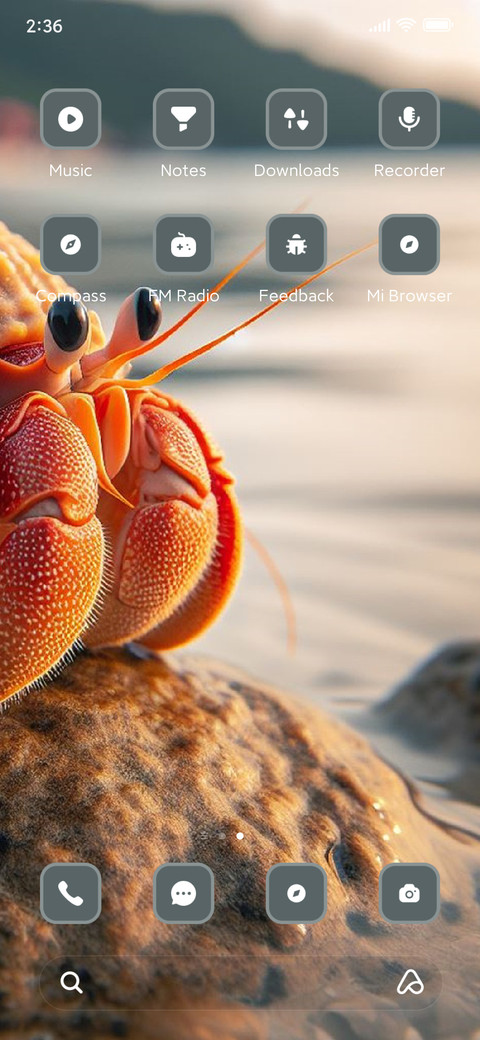Tap the Notes label text
Viewport: 480px width, 1040px height.
pyautogui.click(x=184, y=170)
